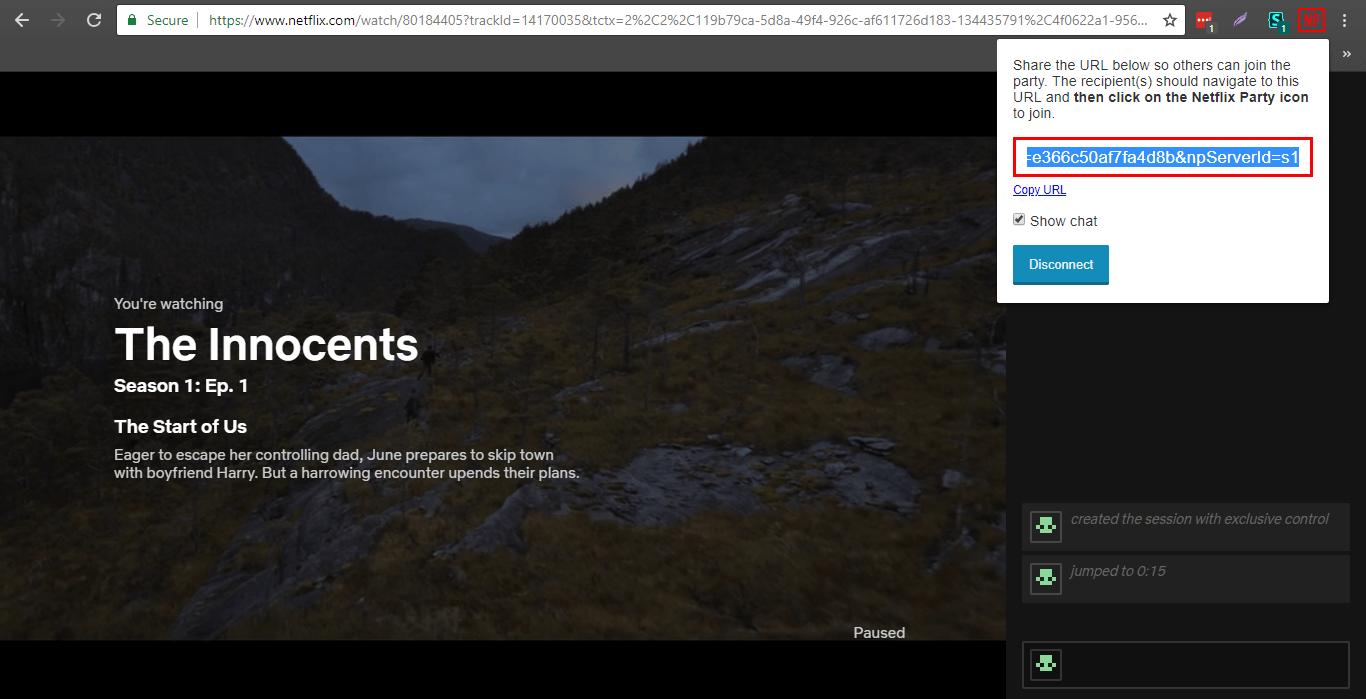The width and height of the screenshot is (1366, 699).
Task: Click the Copy URL link
Action: (1039, 190)
